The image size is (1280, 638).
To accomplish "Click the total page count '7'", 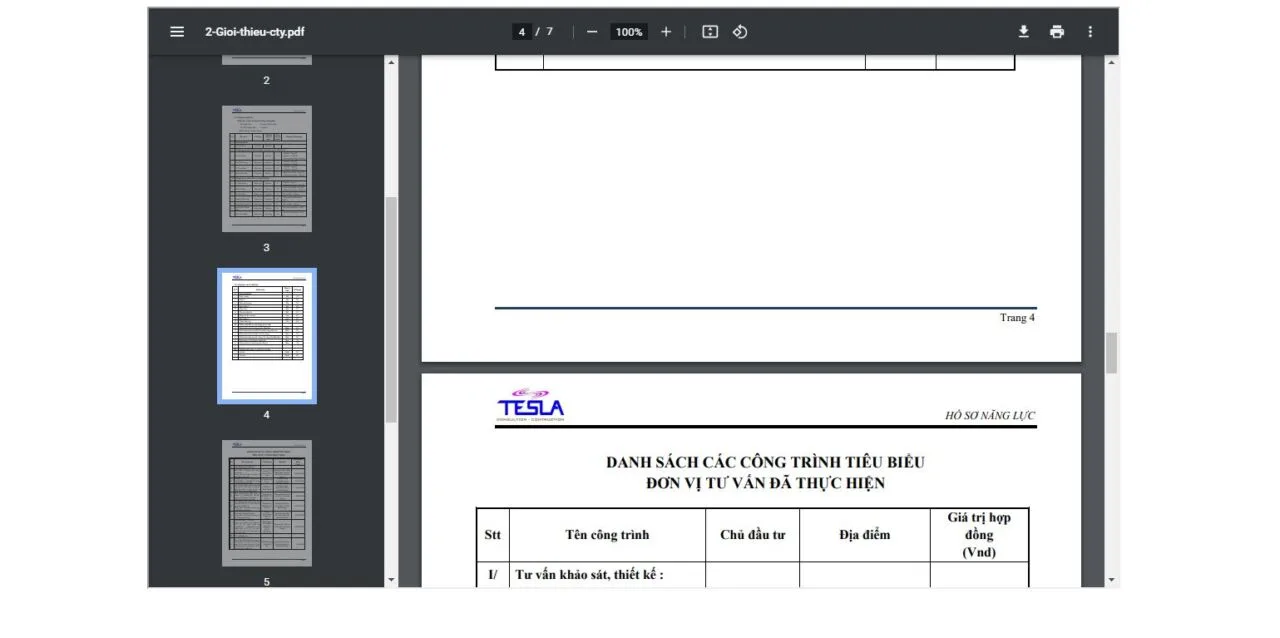I will coord(549,32).
